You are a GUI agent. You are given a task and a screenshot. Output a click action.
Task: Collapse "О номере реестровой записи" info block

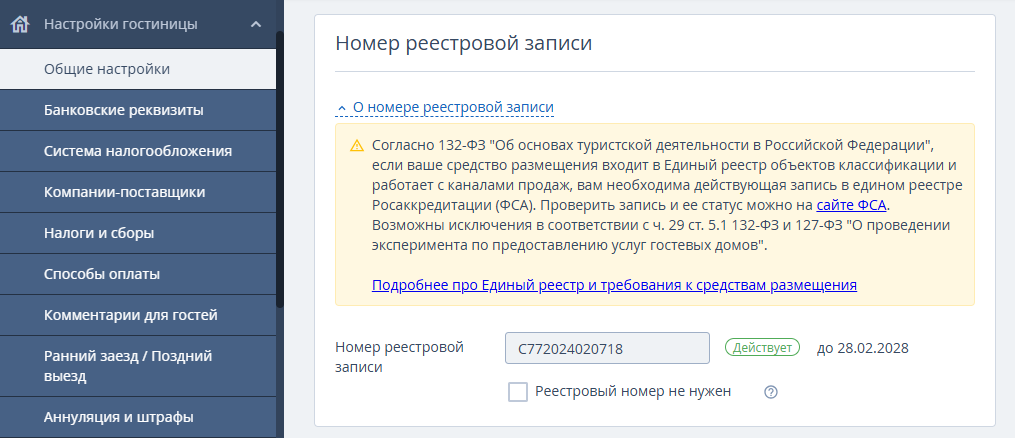point(445,107)
